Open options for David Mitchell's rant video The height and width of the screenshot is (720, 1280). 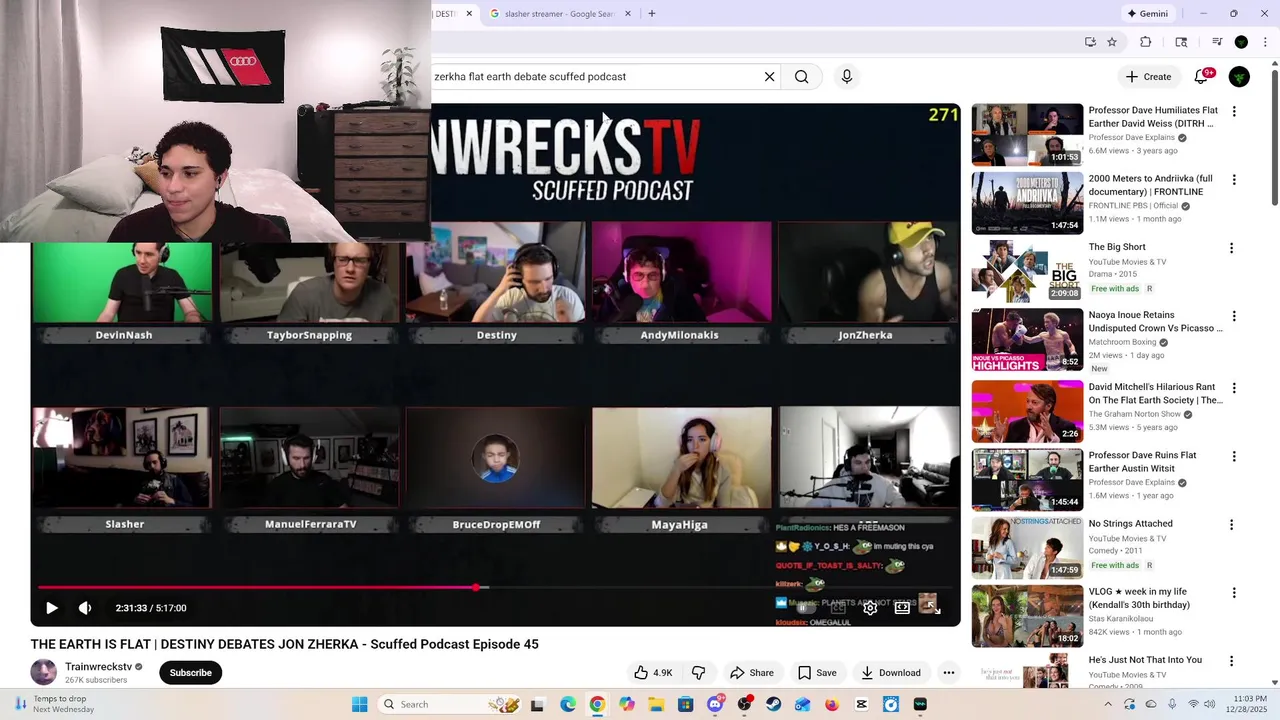(1233, 388)
